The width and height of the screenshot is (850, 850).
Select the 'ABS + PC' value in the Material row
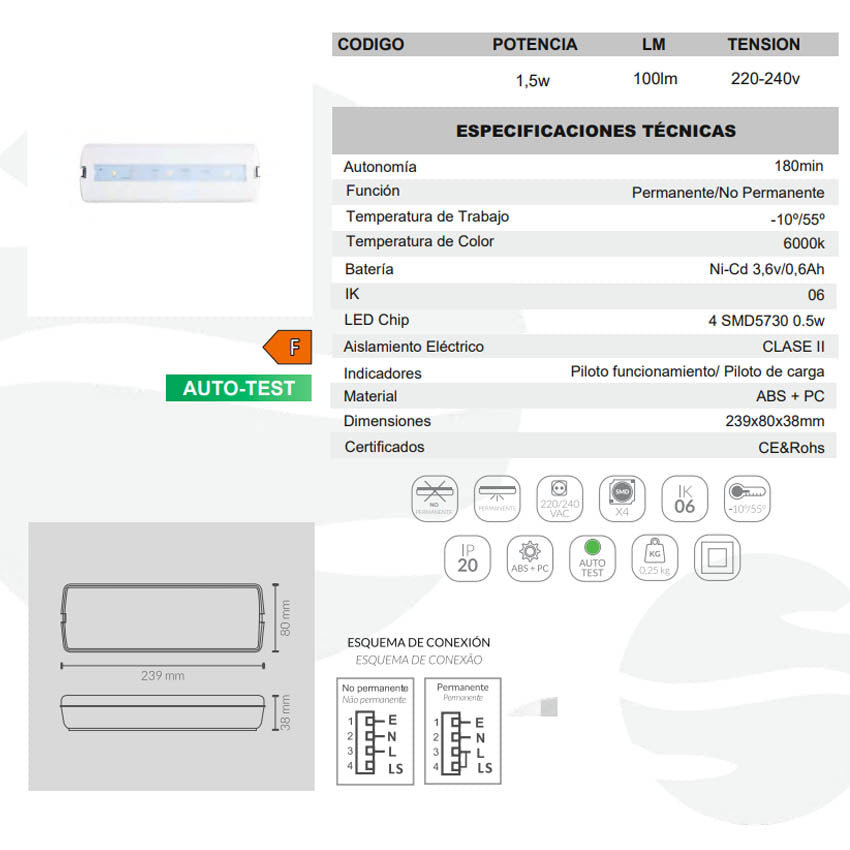tap(790, 396)
